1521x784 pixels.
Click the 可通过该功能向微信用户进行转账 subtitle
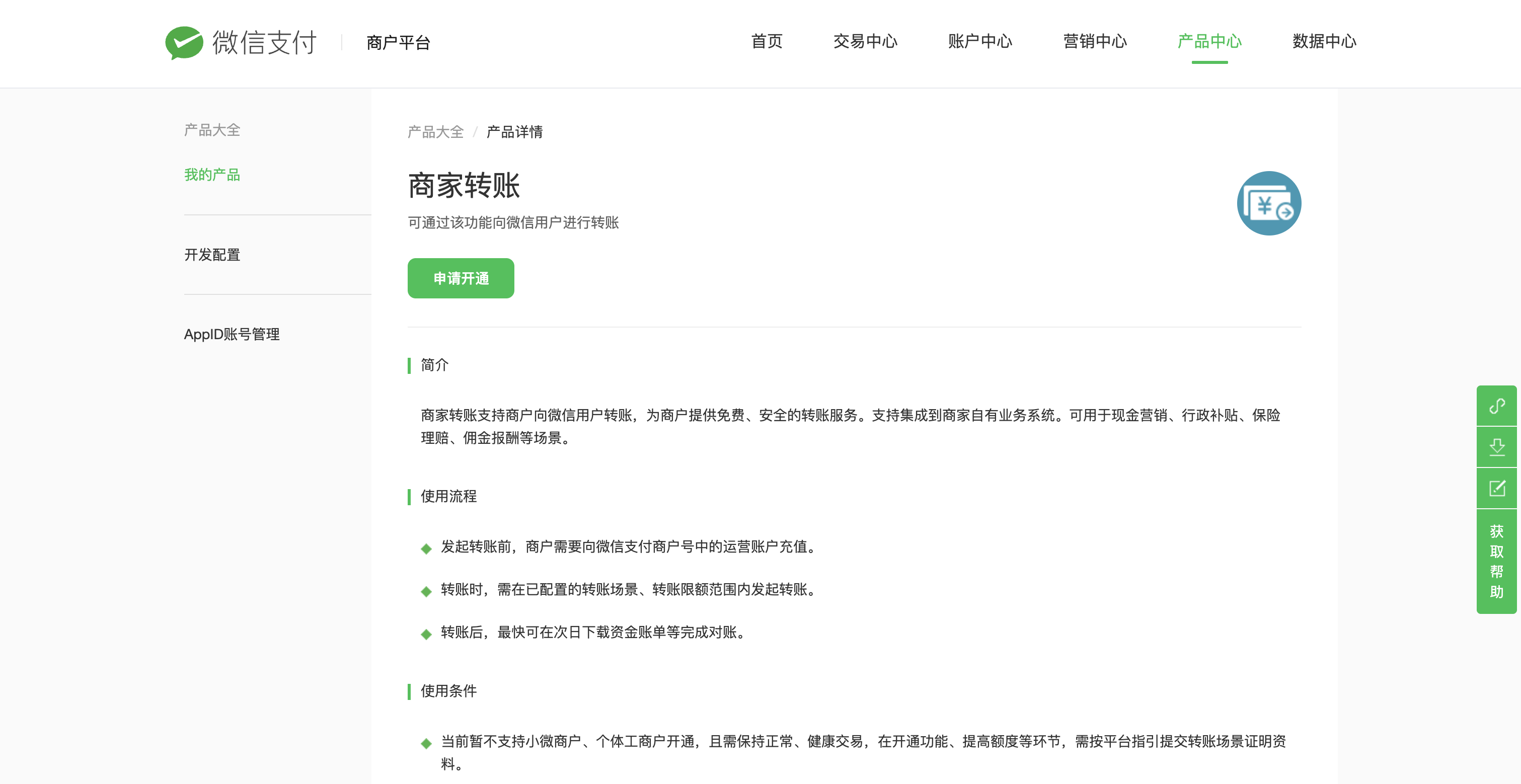(x=513, y=222)
